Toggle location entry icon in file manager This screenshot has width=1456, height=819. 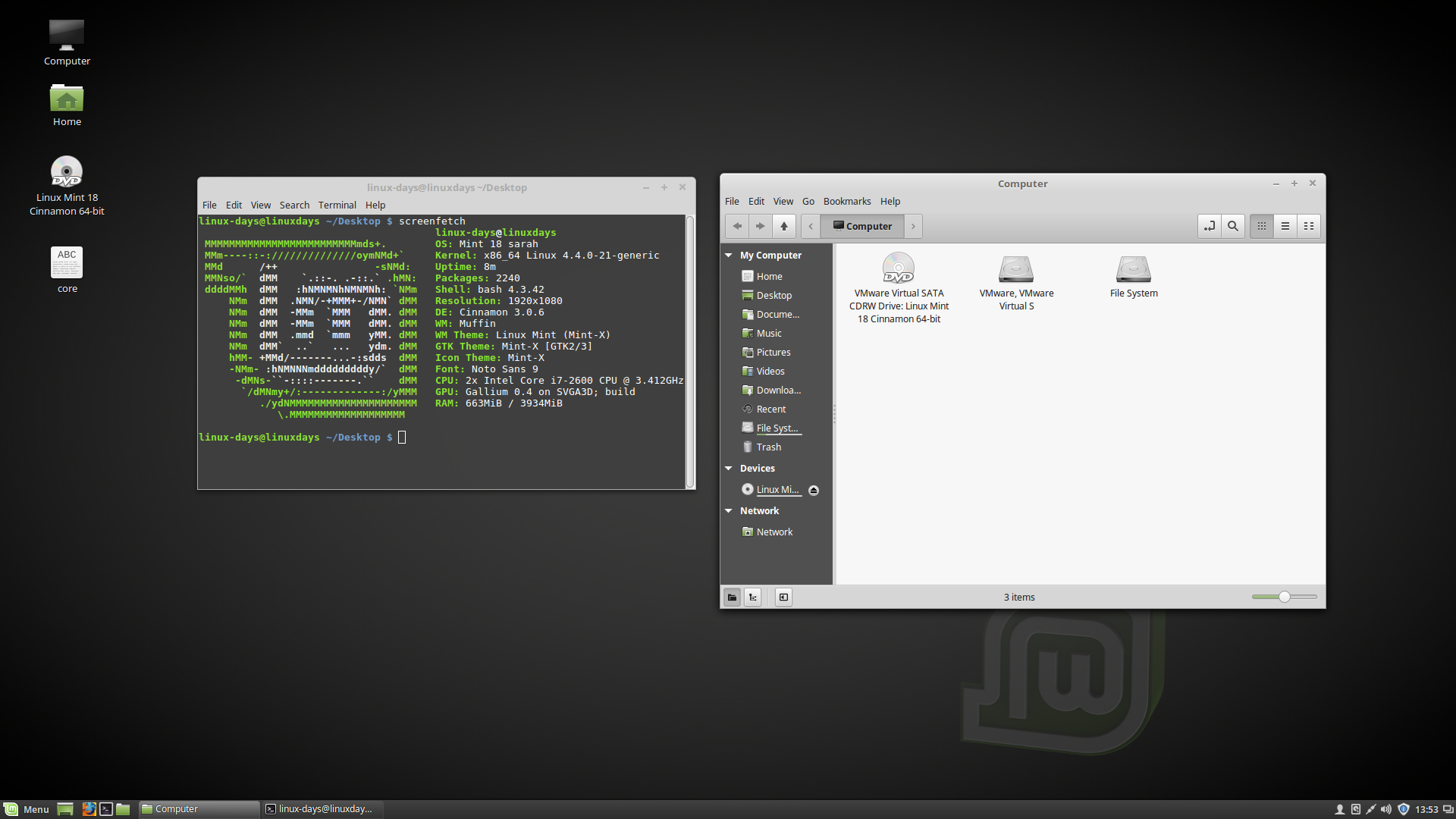click(1210, 226)
